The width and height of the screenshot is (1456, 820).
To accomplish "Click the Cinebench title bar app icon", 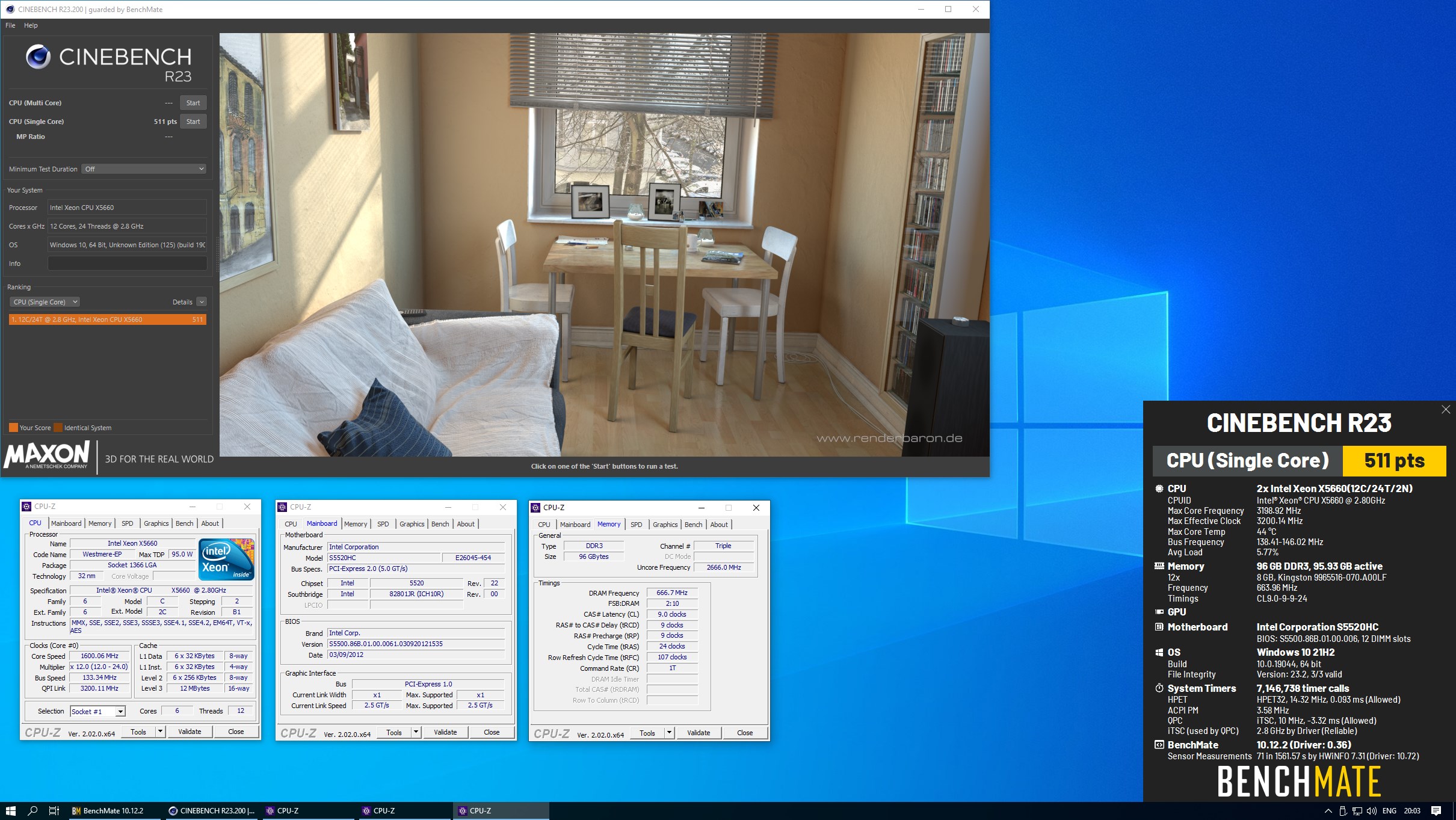I will 10,9.
